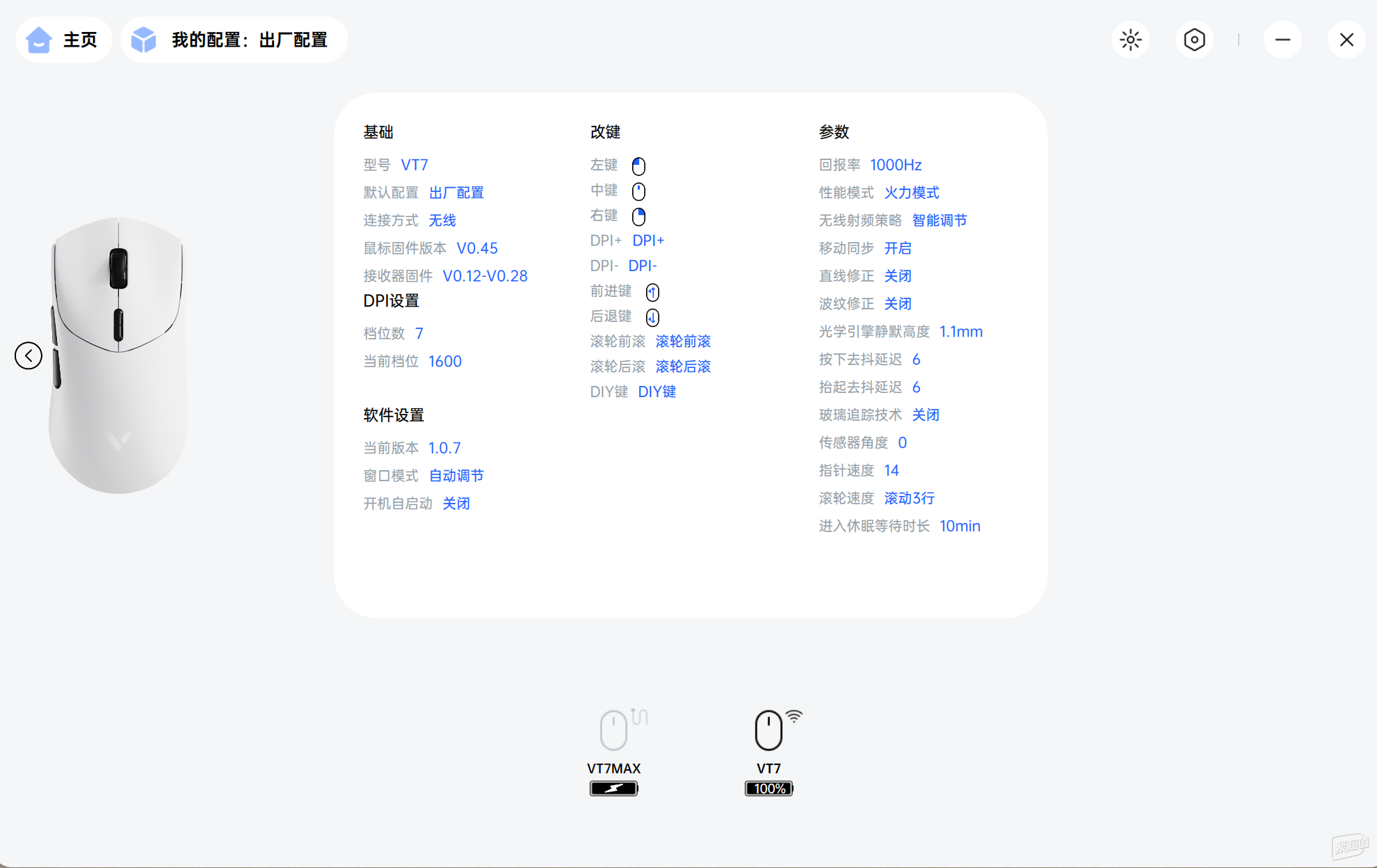Click the 左键 left-button mouse icon
This screenshot has width=1377, height=868.
(x=638, y=166)
